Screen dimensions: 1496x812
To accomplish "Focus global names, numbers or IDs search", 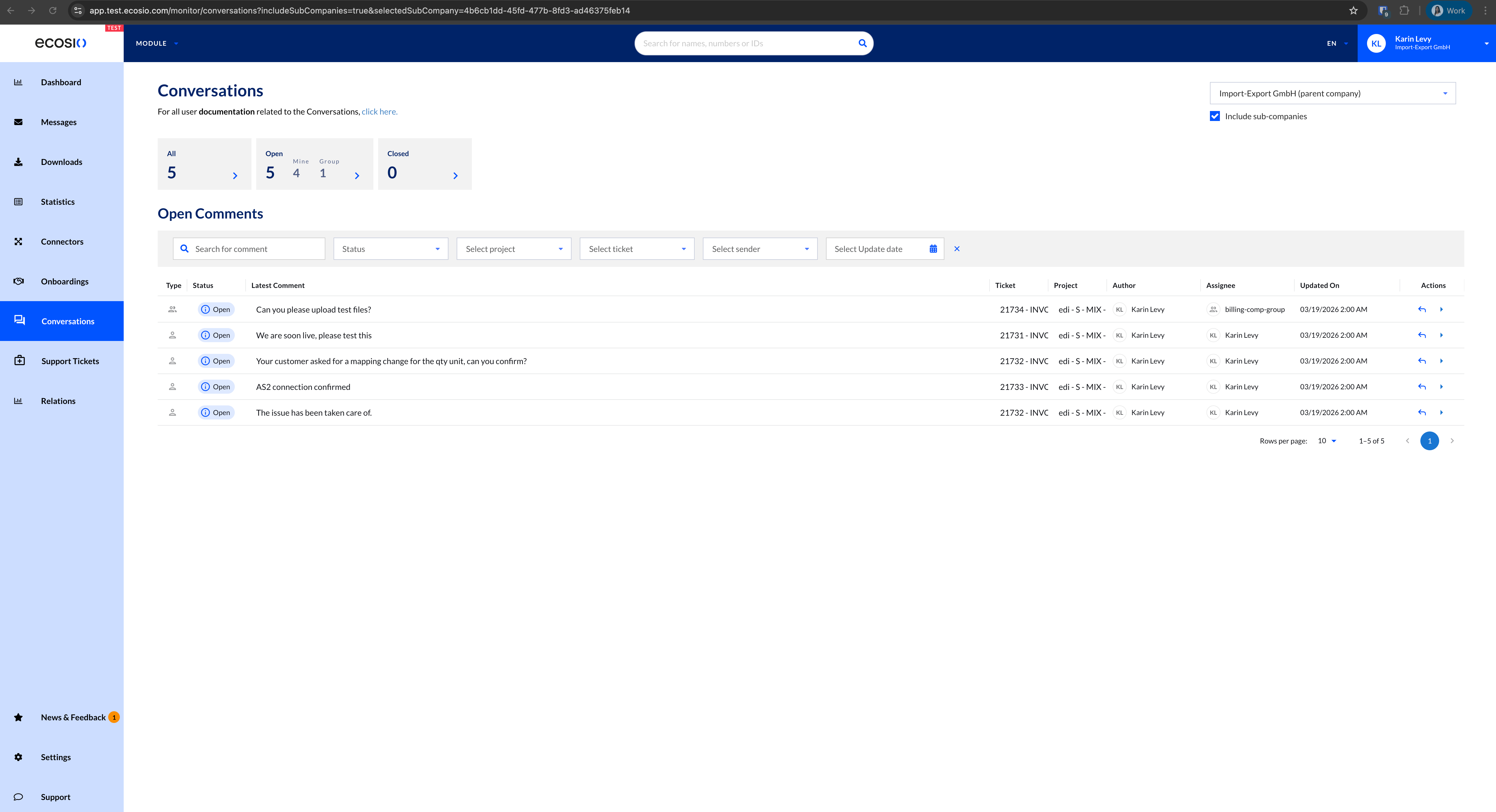I will (x=746, y=44).
